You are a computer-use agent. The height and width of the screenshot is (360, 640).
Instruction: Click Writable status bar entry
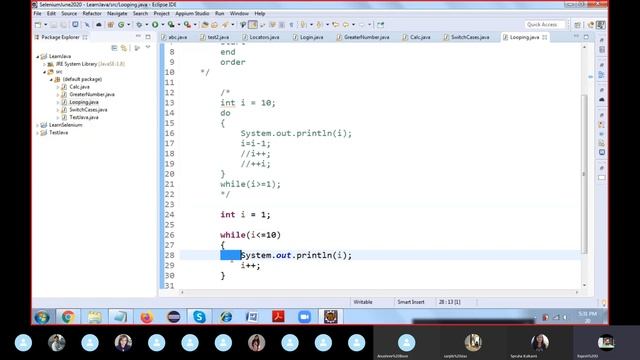click(363, 302)
